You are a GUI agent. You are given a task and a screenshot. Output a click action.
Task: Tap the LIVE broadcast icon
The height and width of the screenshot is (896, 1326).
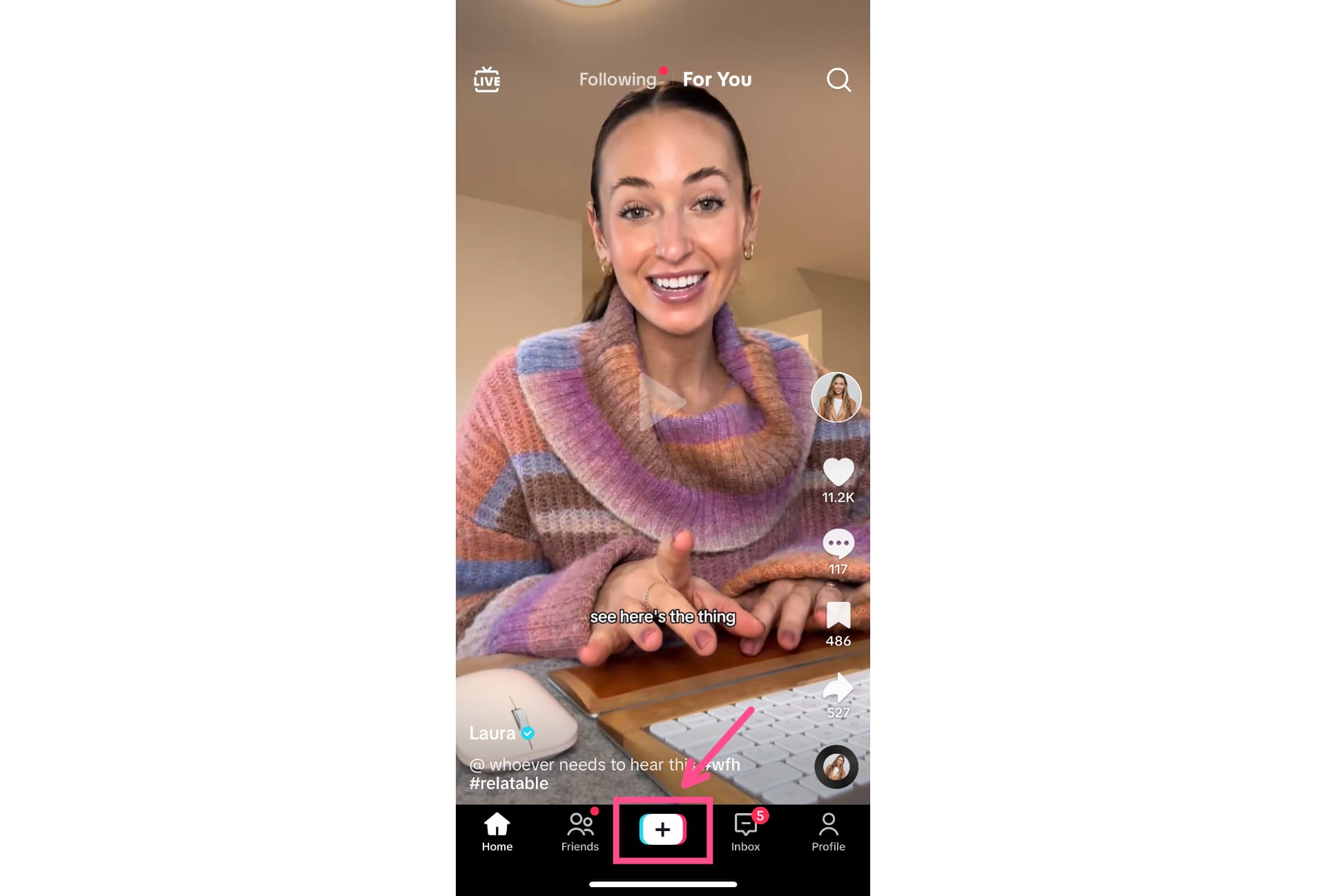[x=487, y=78]
